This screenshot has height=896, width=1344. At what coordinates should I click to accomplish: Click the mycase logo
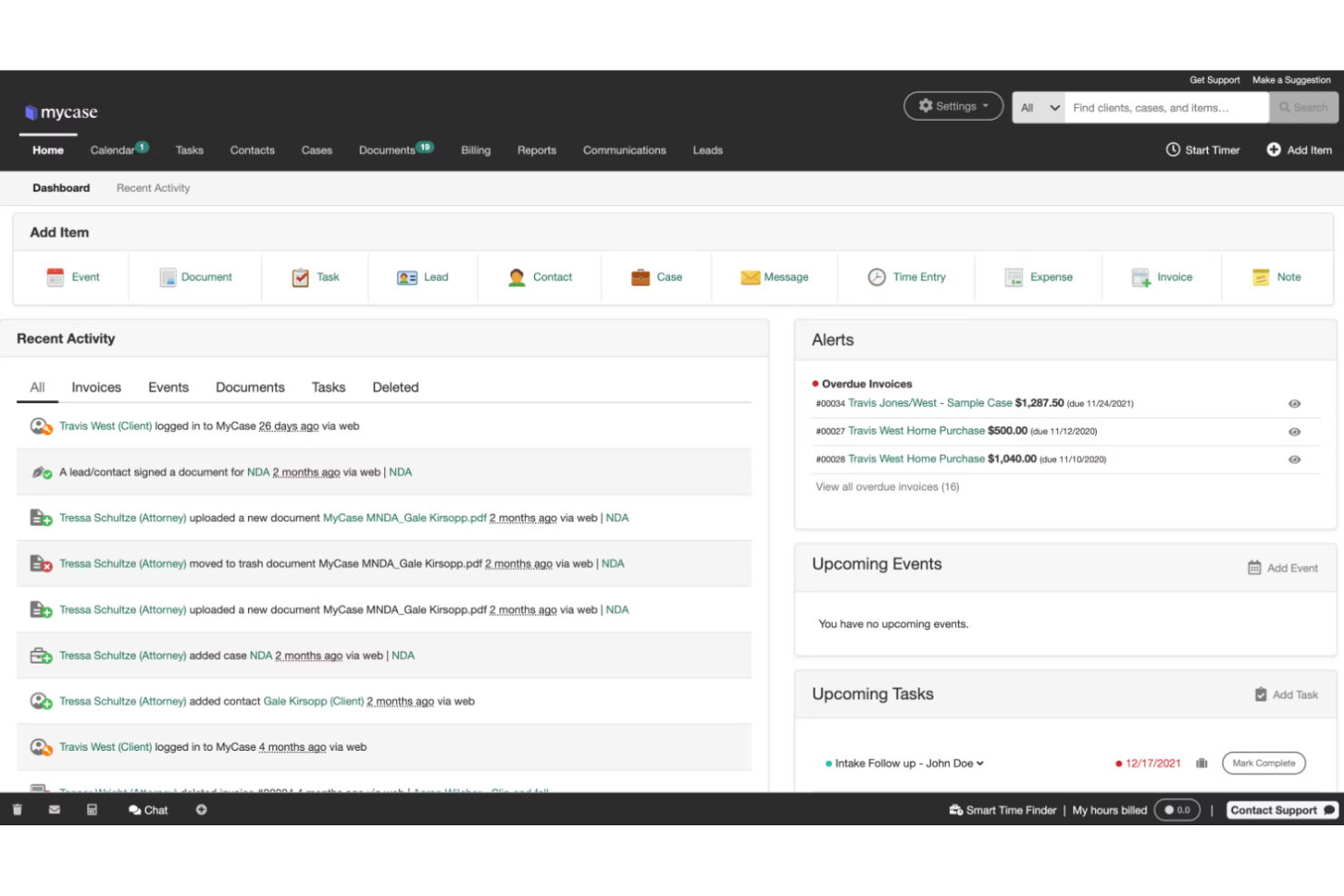[x=61, y=113]
